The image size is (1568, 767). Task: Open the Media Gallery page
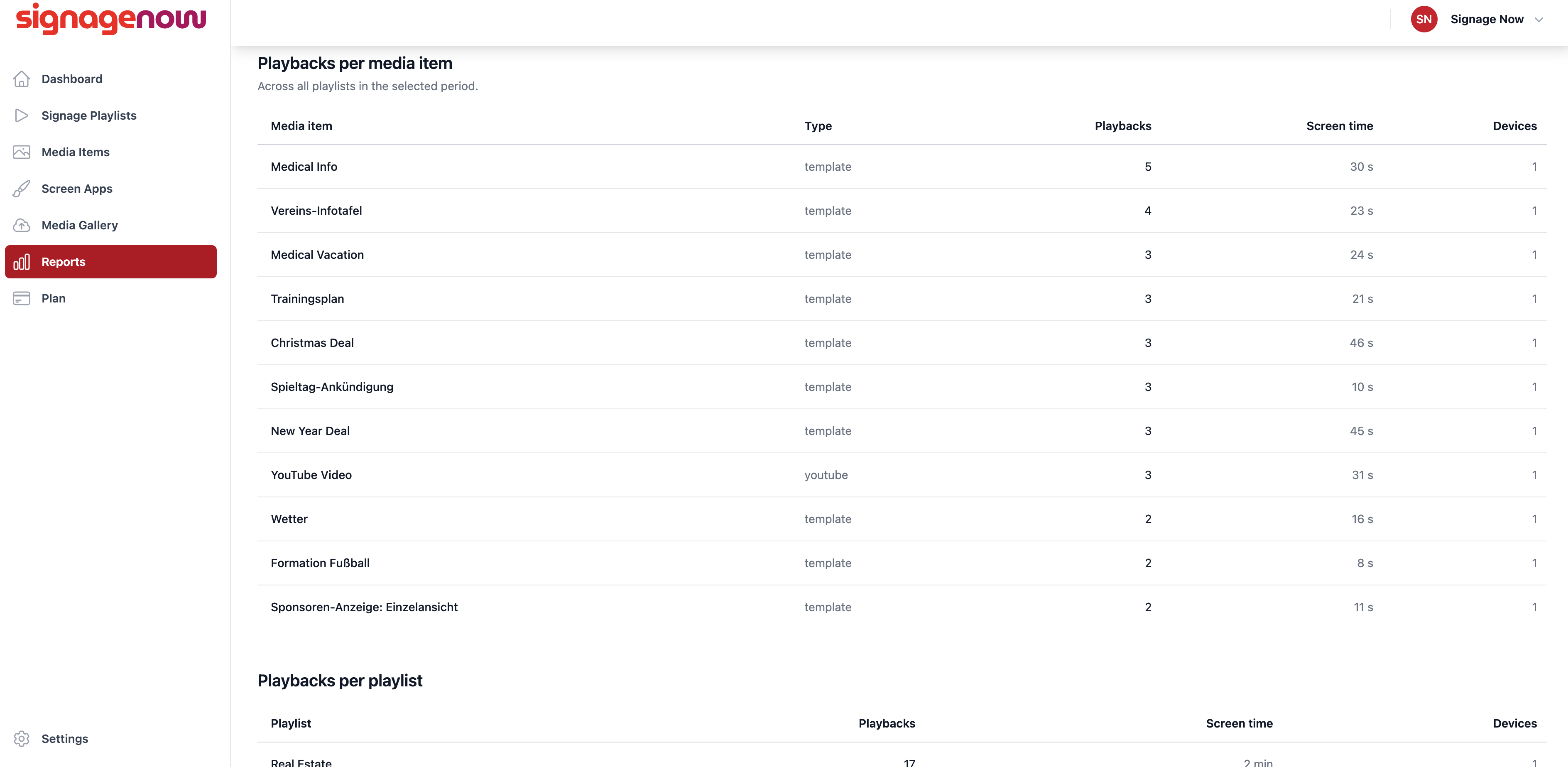click(111, 226)
